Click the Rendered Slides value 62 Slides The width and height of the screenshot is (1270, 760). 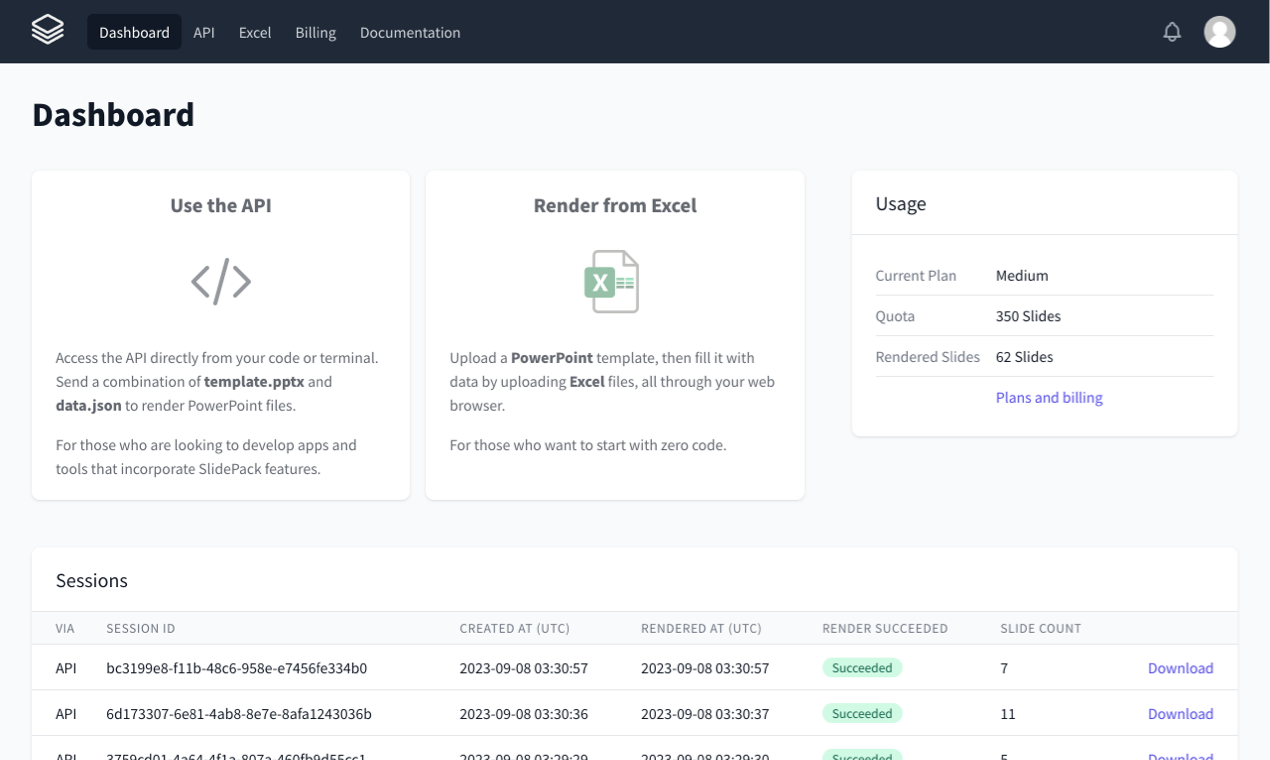pyautogui.click(x=1024, y=357)
